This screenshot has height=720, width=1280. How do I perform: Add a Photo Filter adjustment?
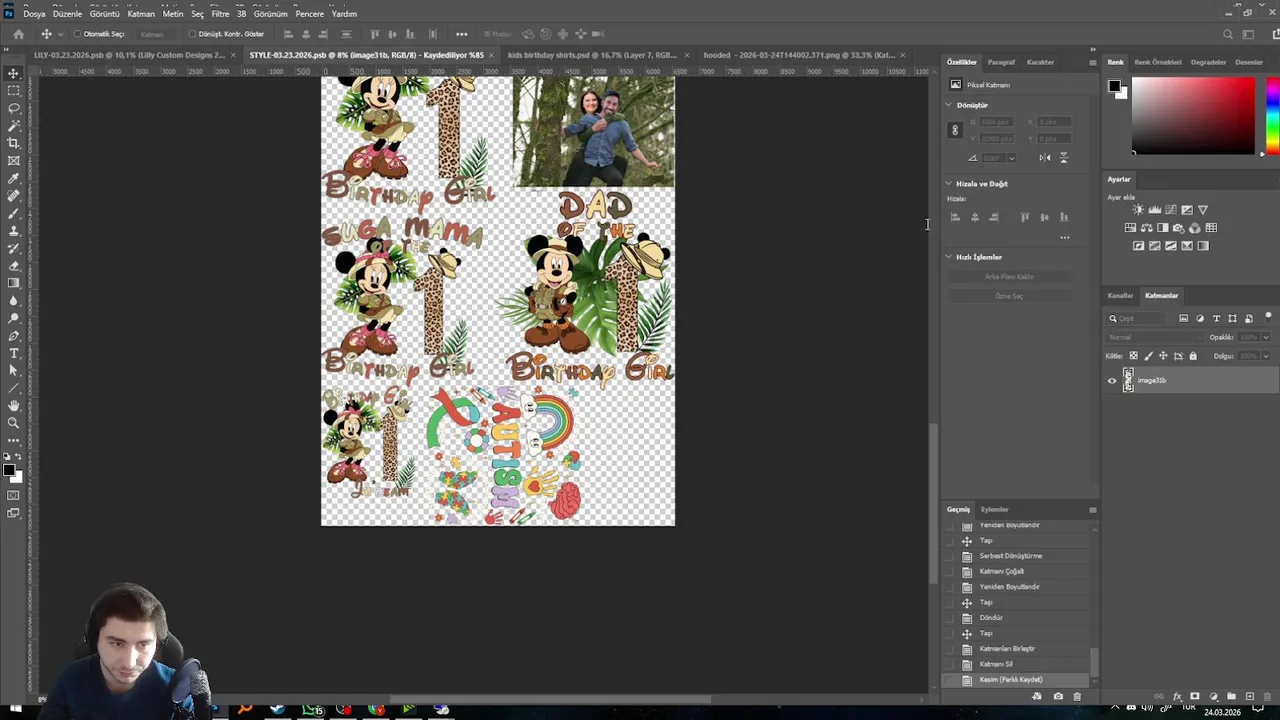coord(1178,228)
